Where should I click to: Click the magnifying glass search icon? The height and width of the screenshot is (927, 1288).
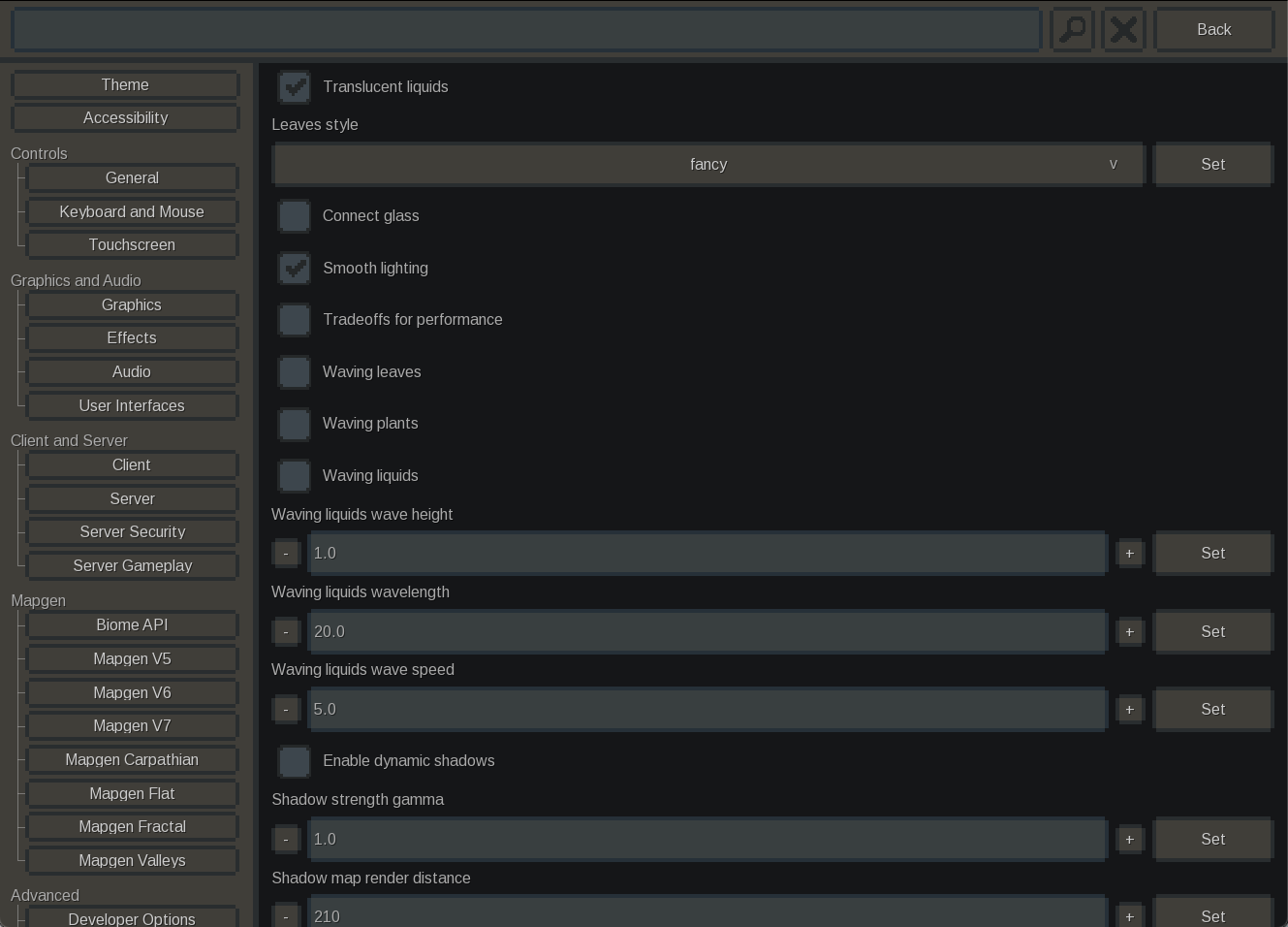1073,29
